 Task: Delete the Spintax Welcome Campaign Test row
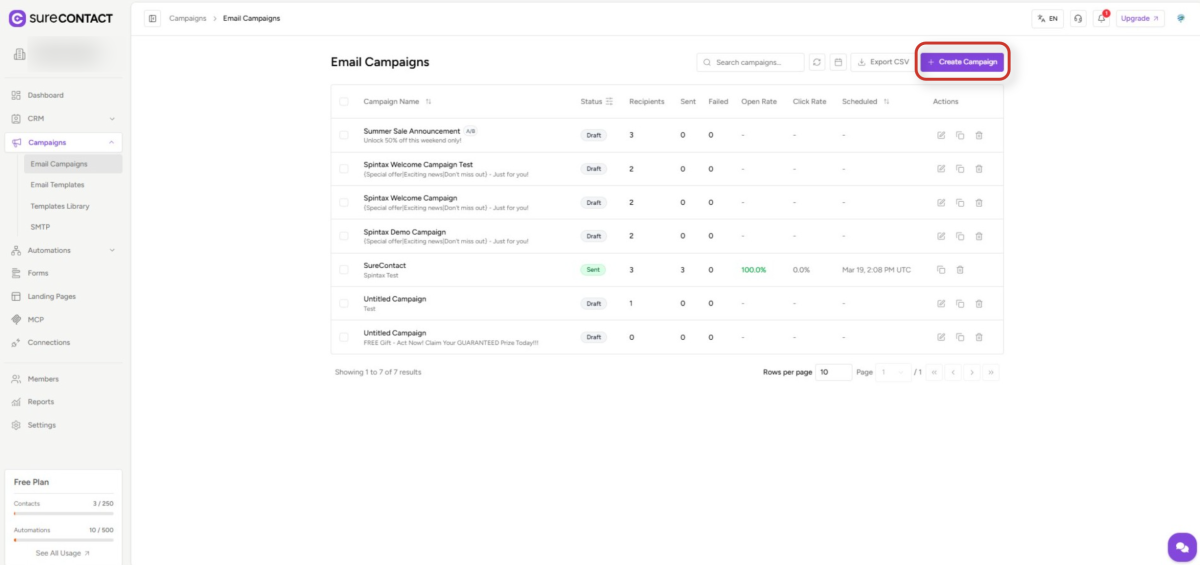point(979,169)
